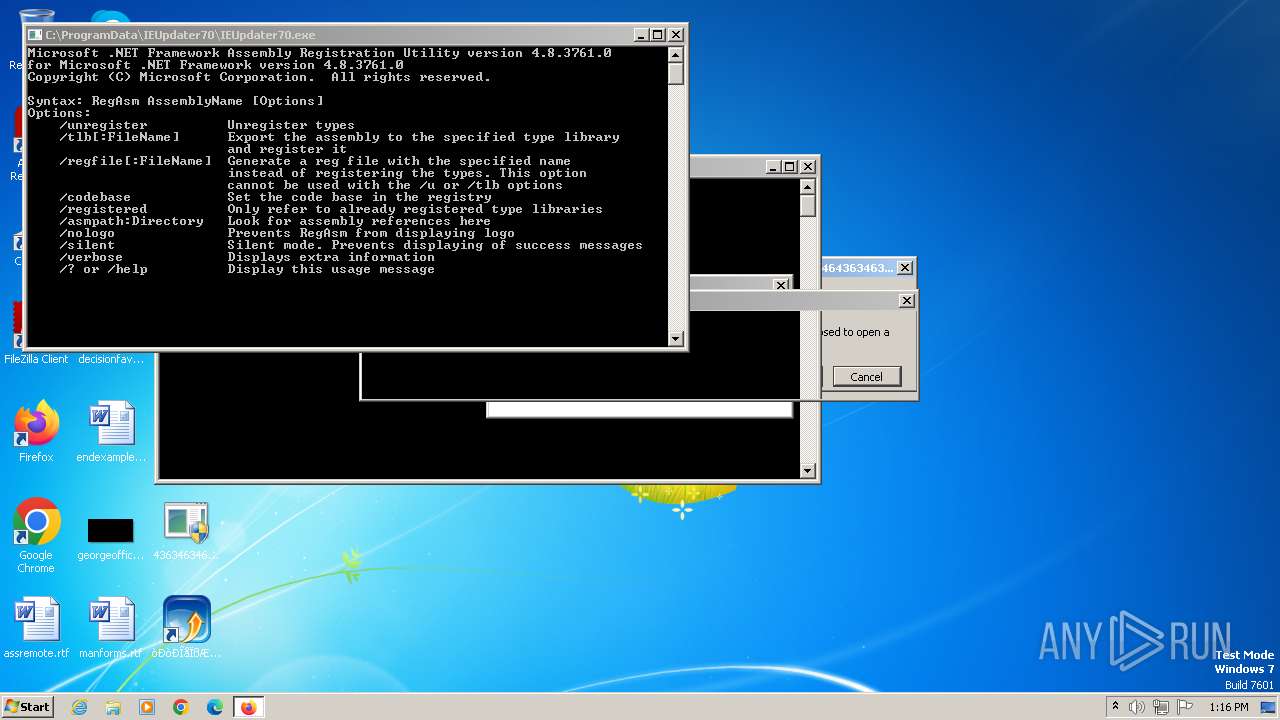Show hidden tray icons arrow
1280x720 pixels.
coord(1115,706)
